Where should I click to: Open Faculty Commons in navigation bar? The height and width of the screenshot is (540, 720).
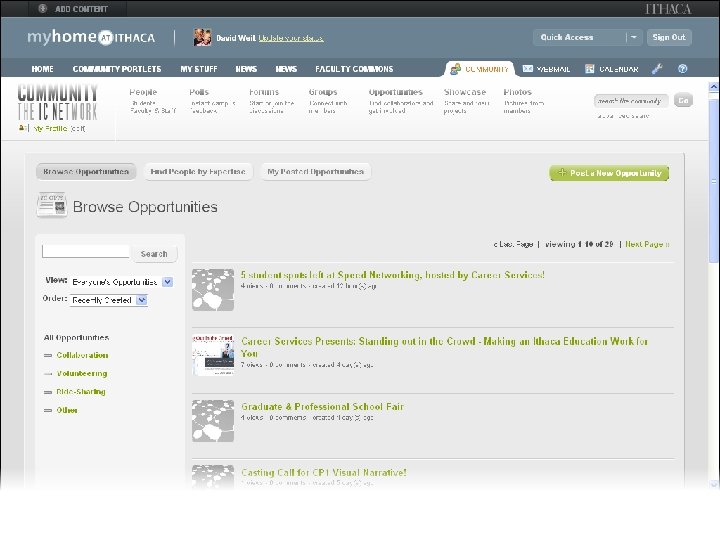[x=354, y=69]
